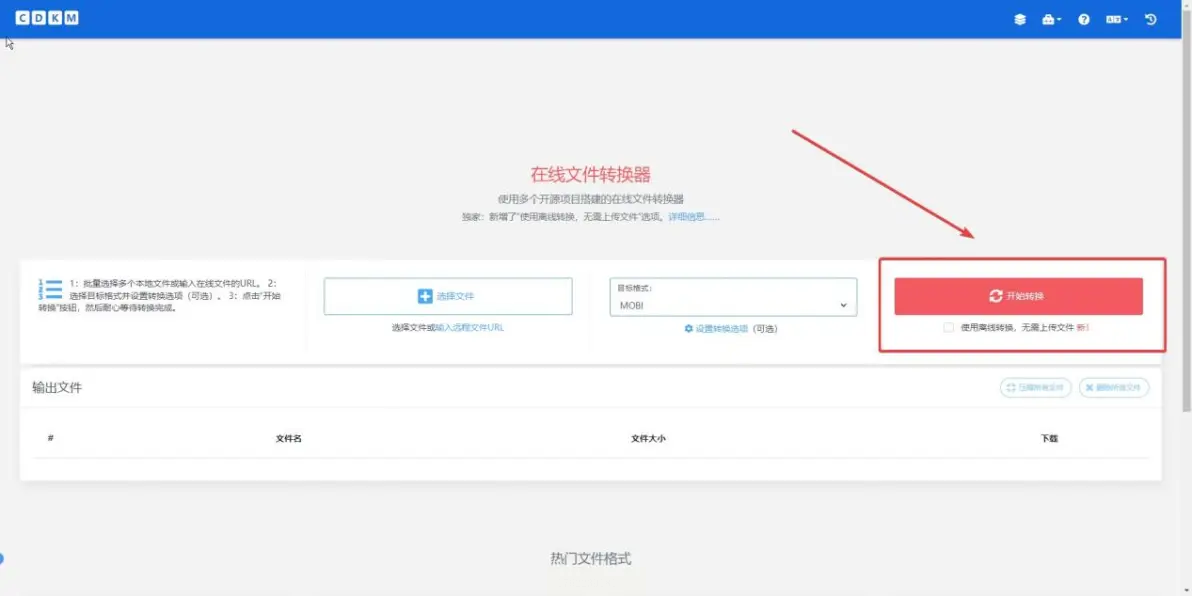The image size is (1192, 596).
Task: Open the language switch dropdown
Action: 1117,20
